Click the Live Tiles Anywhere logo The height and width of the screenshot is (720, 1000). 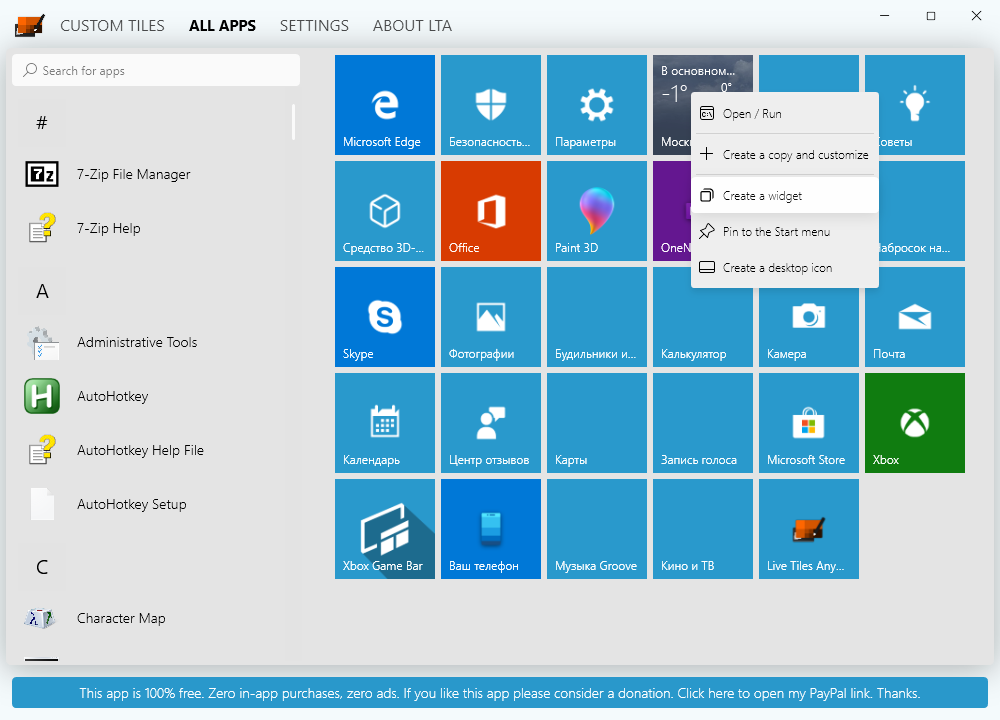tap(30, 25)
